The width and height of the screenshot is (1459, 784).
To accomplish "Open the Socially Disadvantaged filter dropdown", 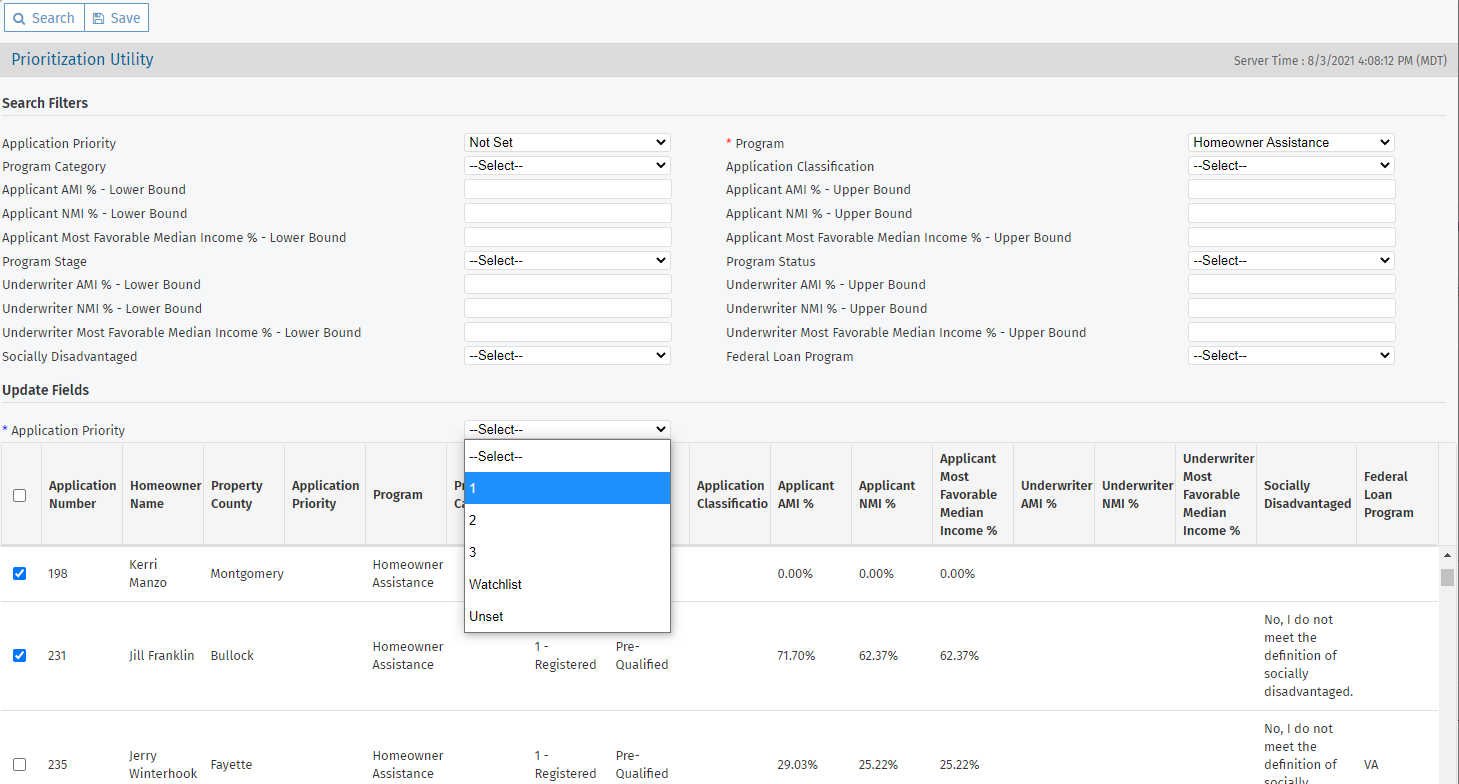I will 566,355.
